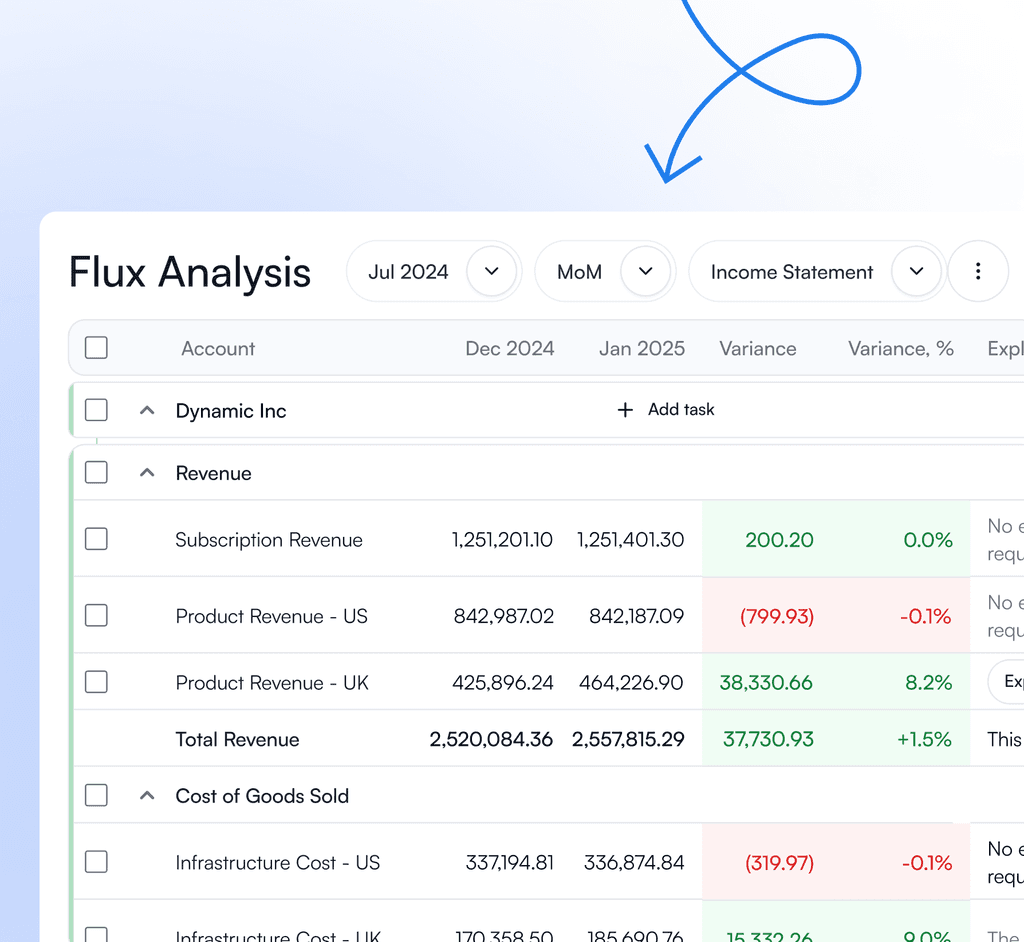
Task: Open the kebab menu next to Income Statement
Action: [x=978, y=271]
